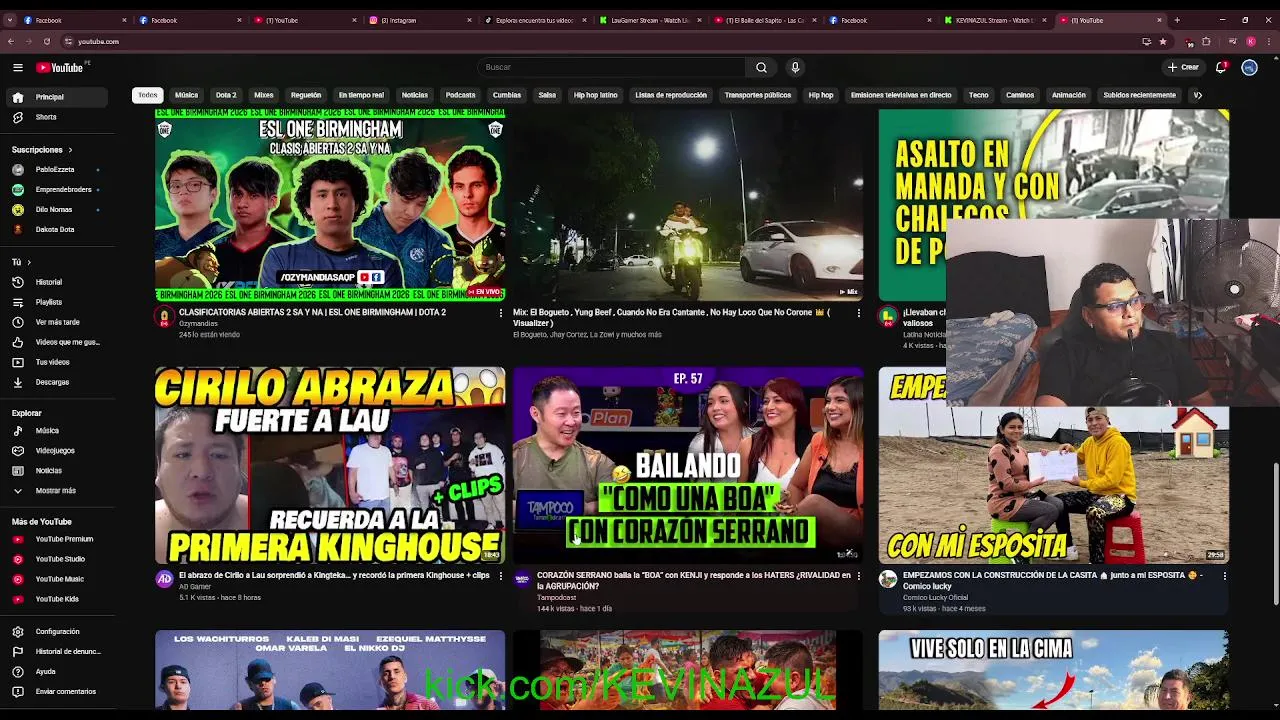Open the Tampodcast channel link
Image resolution: width=1280 pixels, height=720 pixels.
556,598
